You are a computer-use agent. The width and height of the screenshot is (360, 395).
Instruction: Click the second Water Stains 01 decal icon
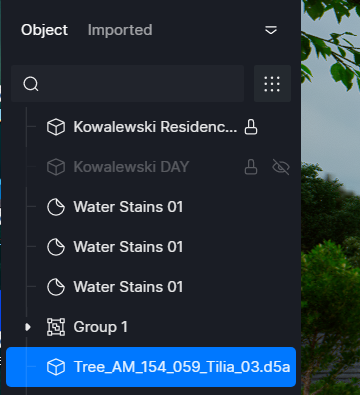(x=56, y=247)
